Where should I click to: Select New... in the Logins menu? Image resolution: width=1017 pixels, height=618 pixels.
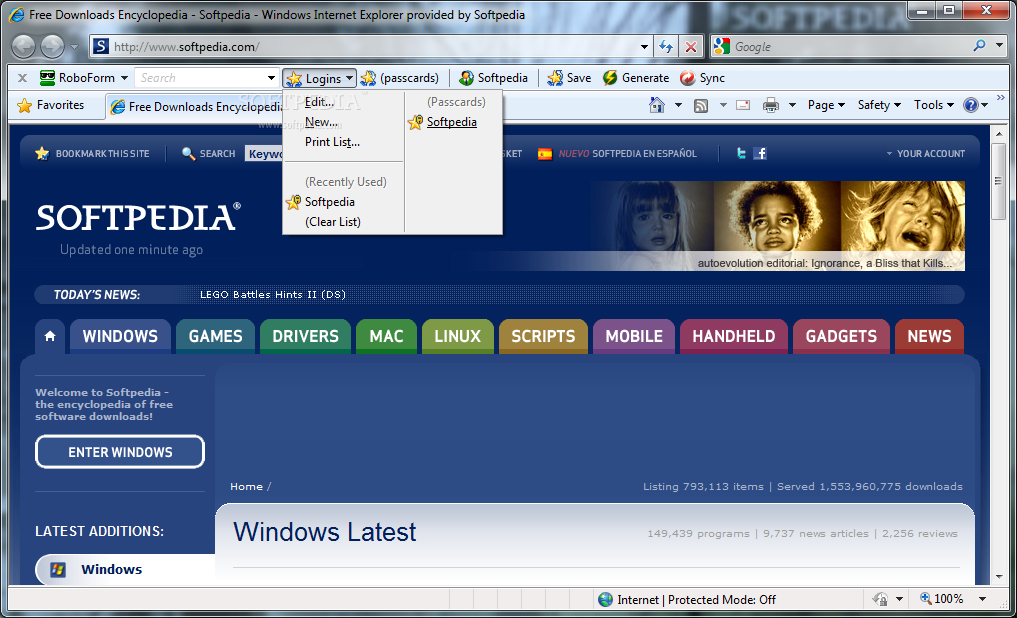point(321,122)
